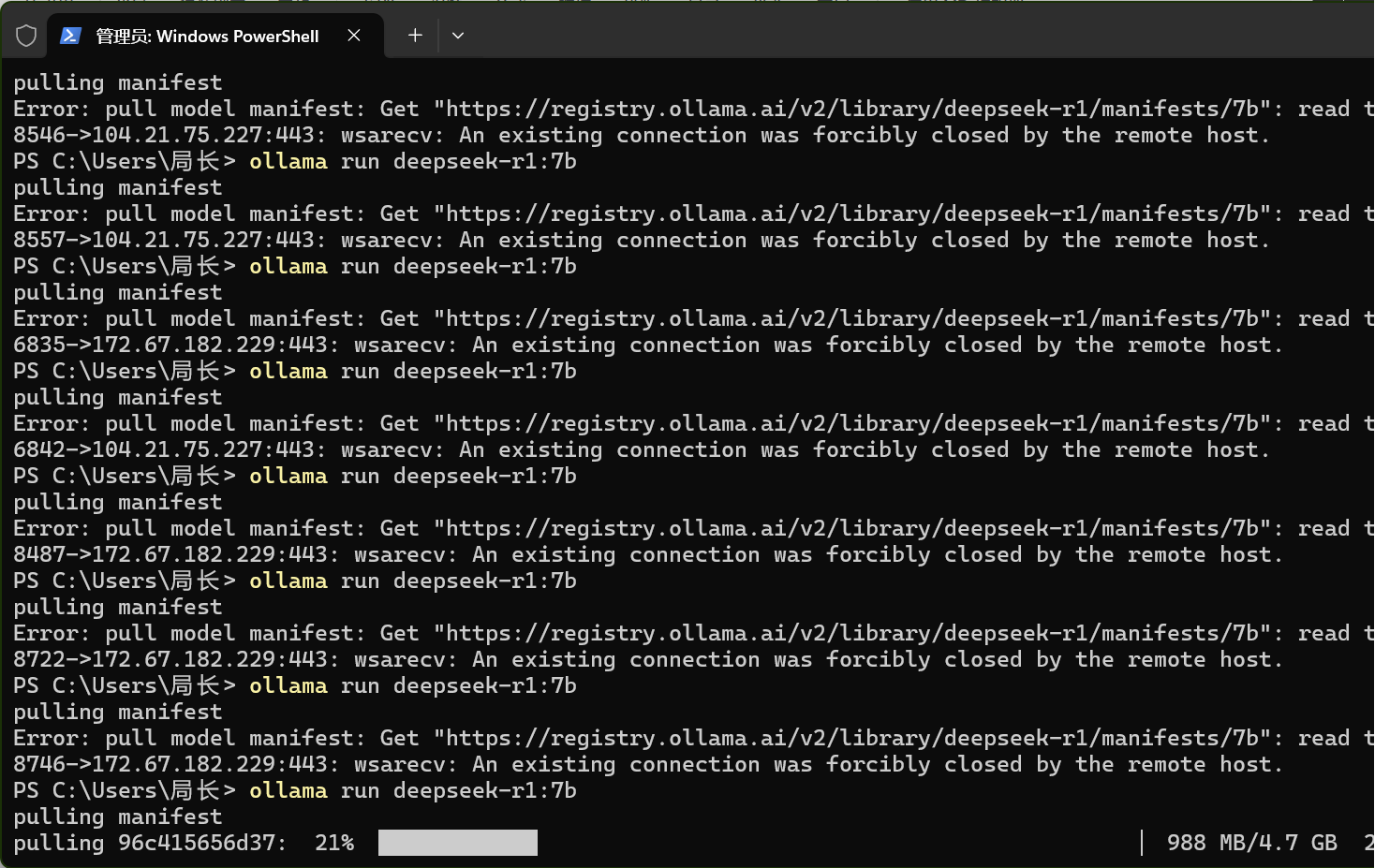Click the deepseek-r1:7b model name in the command
The height and width of the screenshot is (868, 1375).
coord(485,790)
